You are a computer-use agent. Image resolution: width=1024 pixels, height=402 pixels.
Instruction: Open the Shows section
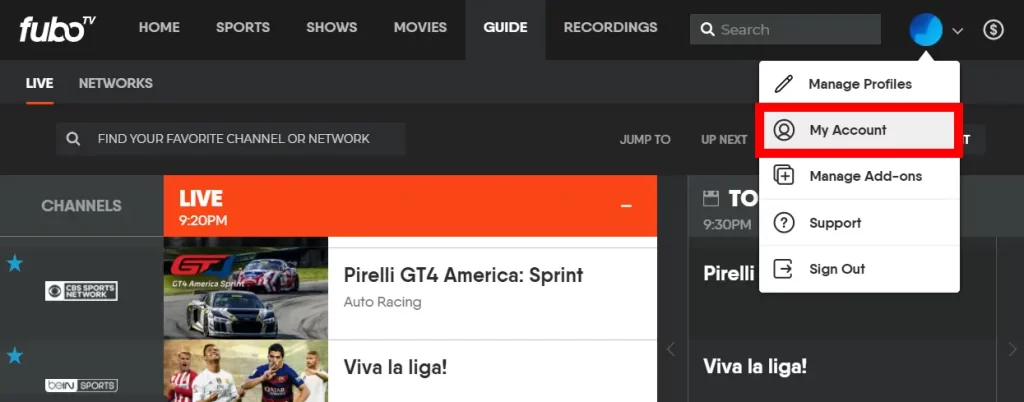click(332, 27)
